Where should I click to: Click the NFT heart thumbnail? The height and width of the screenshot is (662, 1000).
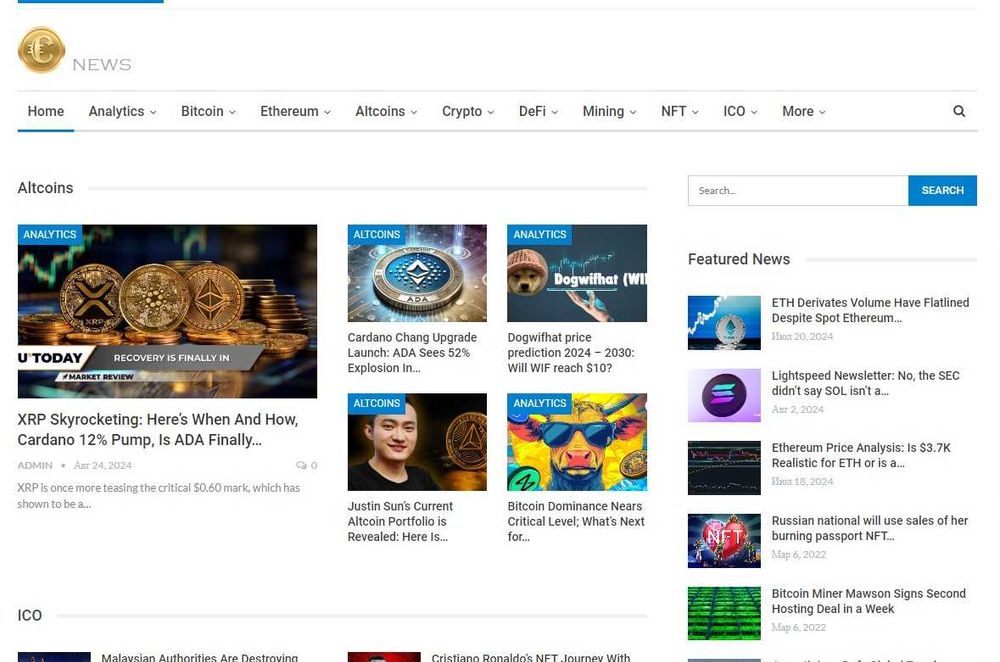[x=724, y=541]
